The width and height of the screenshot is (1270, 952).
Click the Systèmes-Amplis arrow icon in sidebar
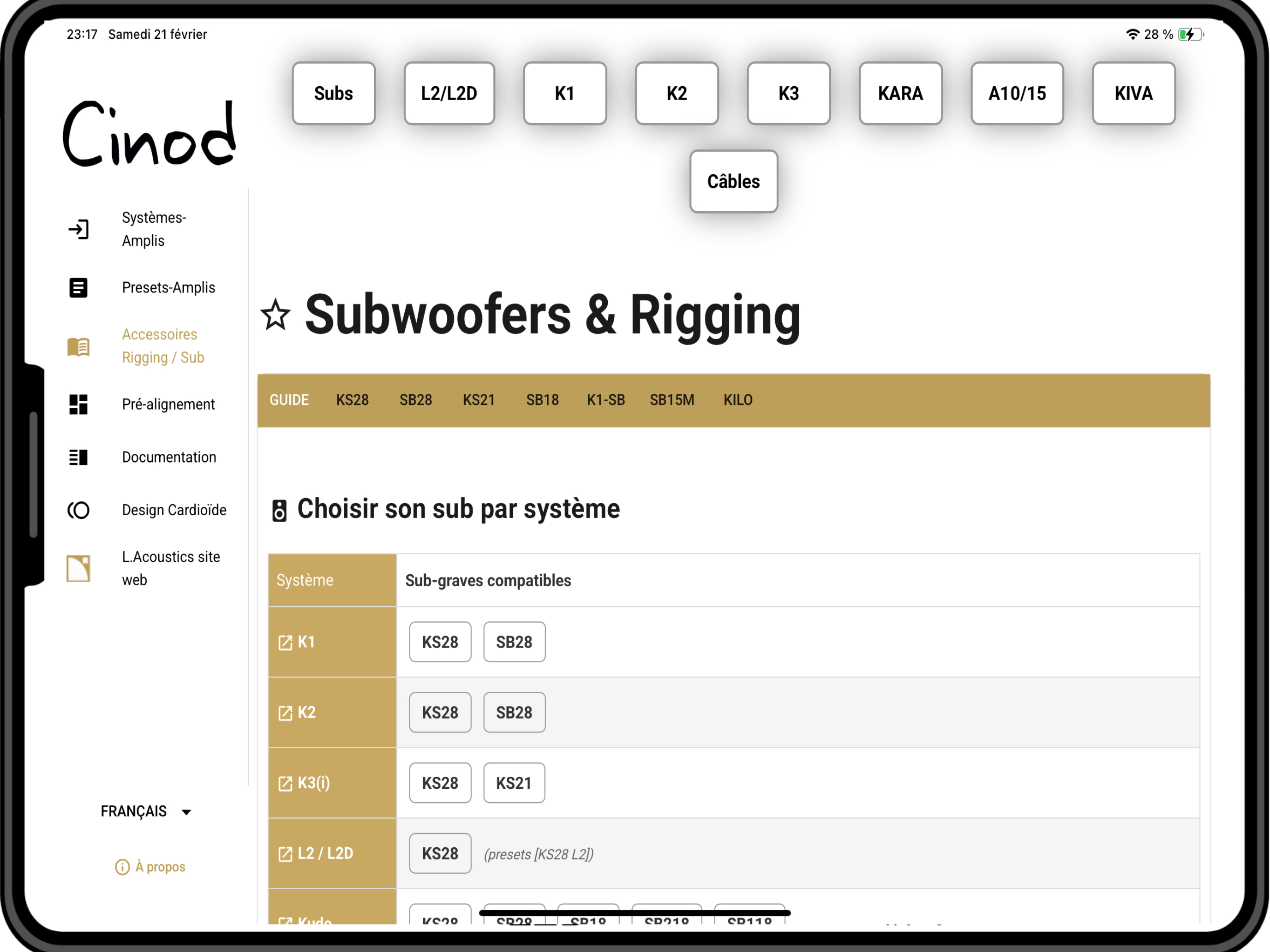78,230
